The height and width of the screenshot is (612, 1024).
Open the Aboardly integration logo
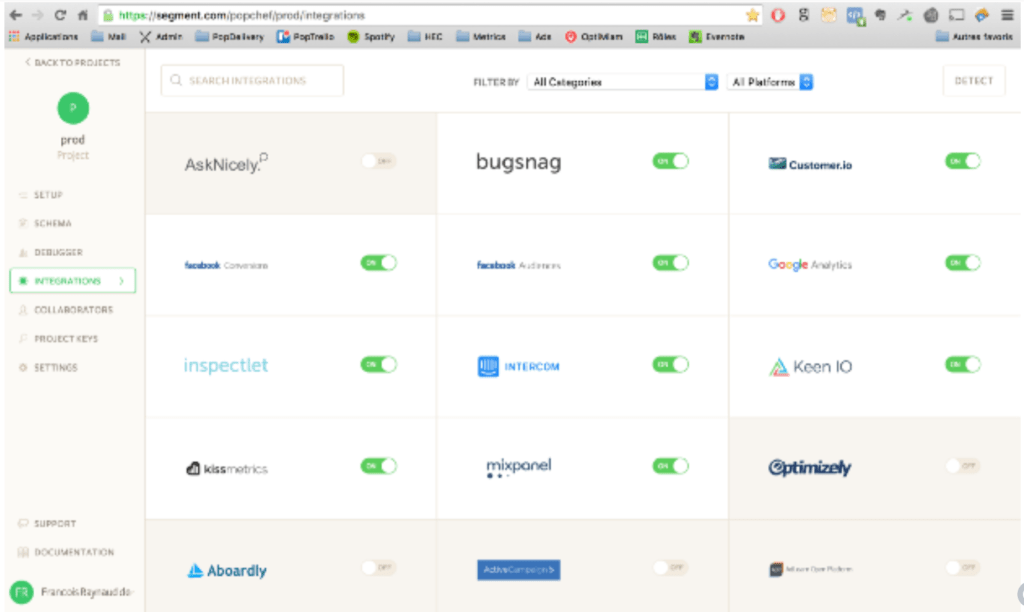pos(227,570)
